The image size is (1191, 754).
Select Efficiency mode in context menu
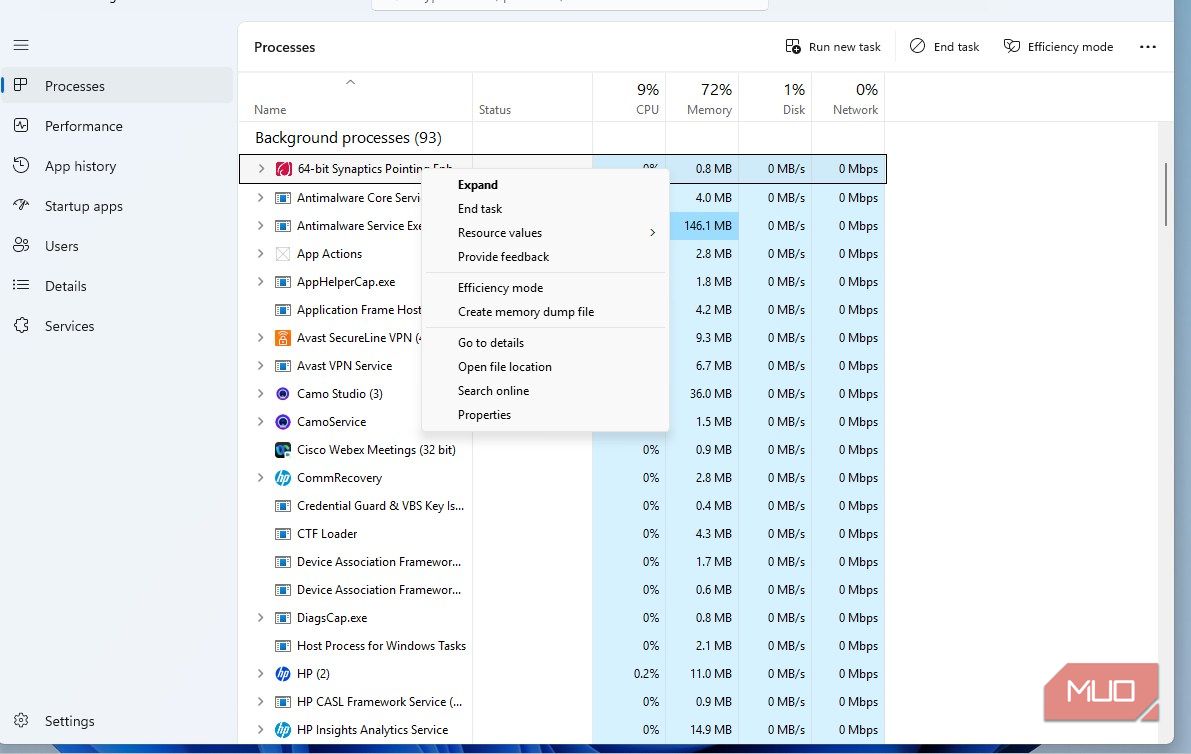tap(545, 288)
